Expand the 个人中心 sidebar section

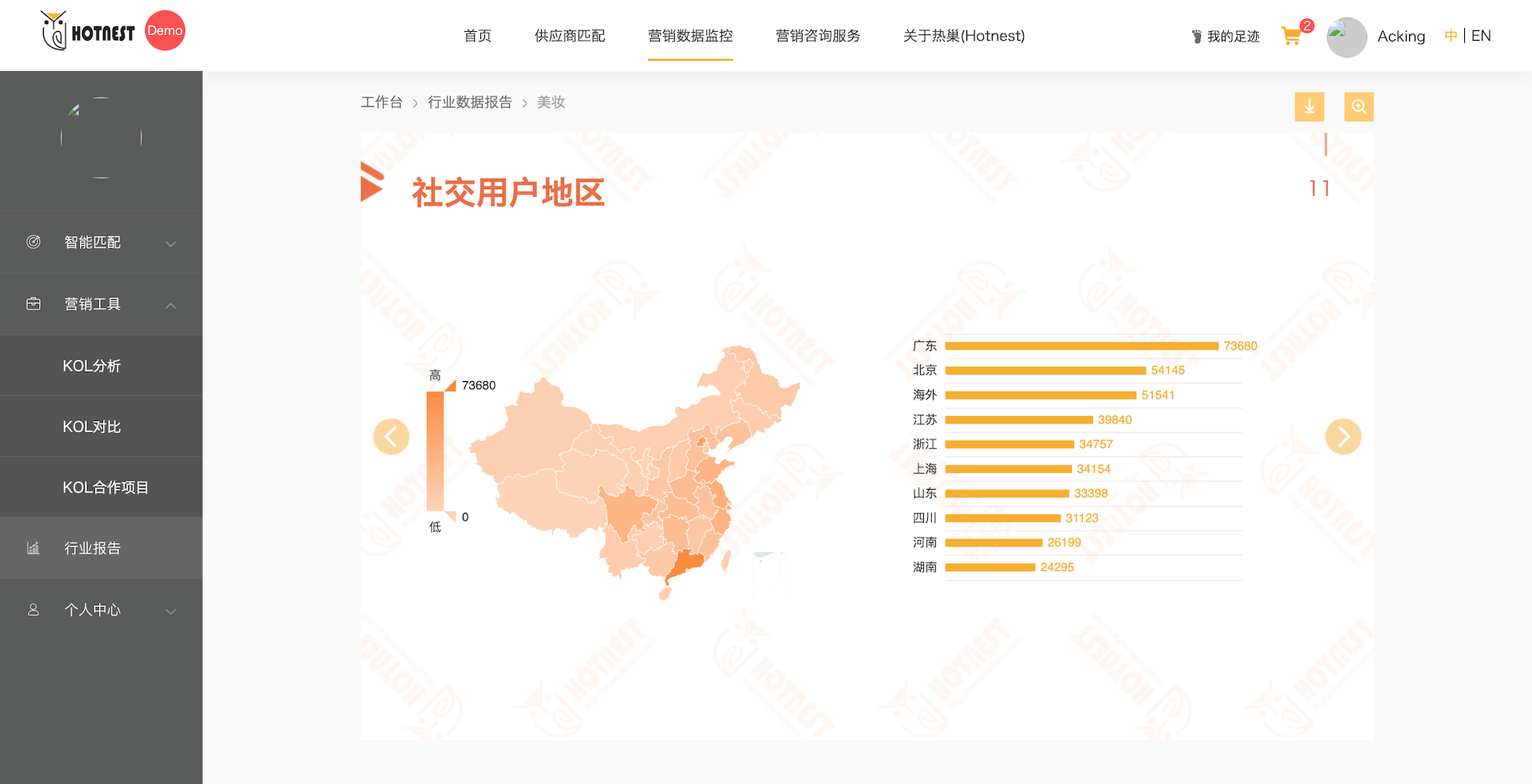point(170,611)
